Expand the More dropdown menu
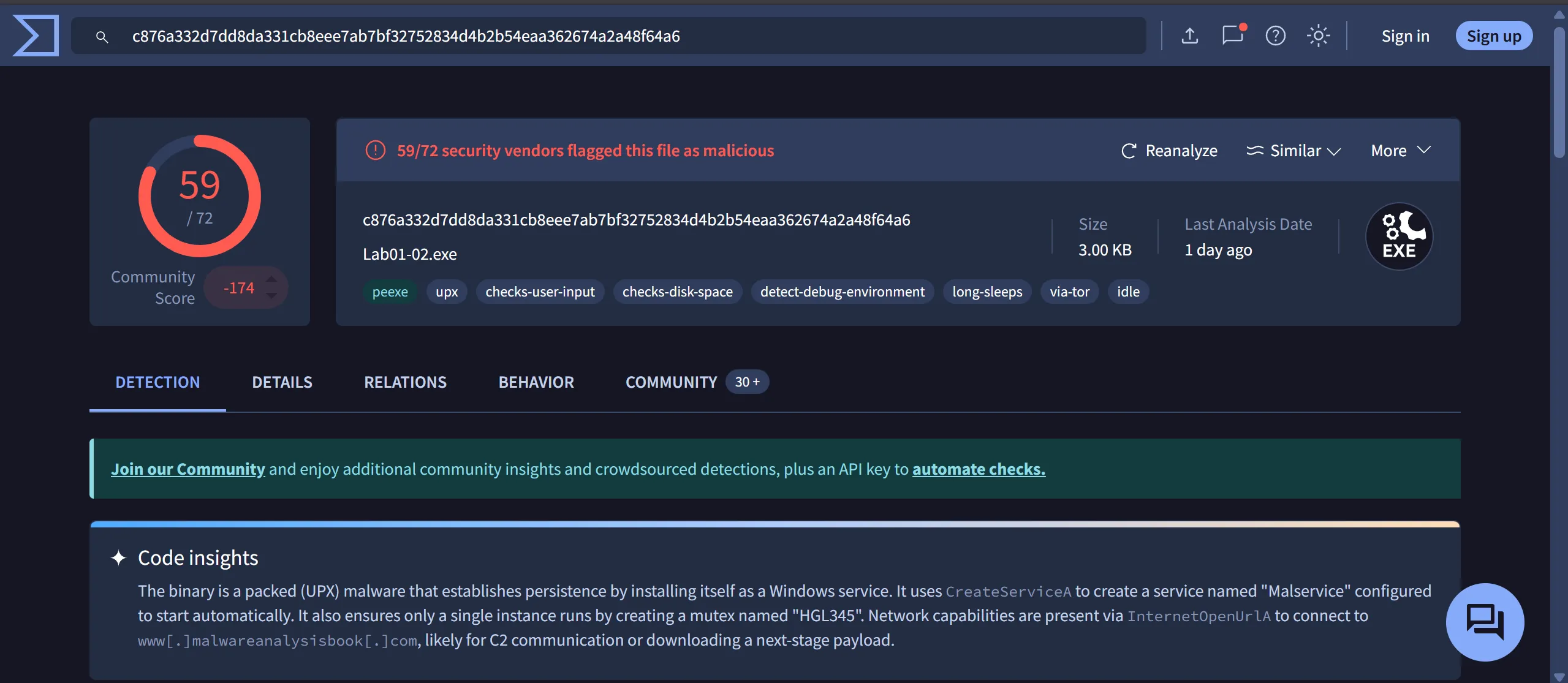This screenshot has height=683, width=1568. pos(1400,151)
